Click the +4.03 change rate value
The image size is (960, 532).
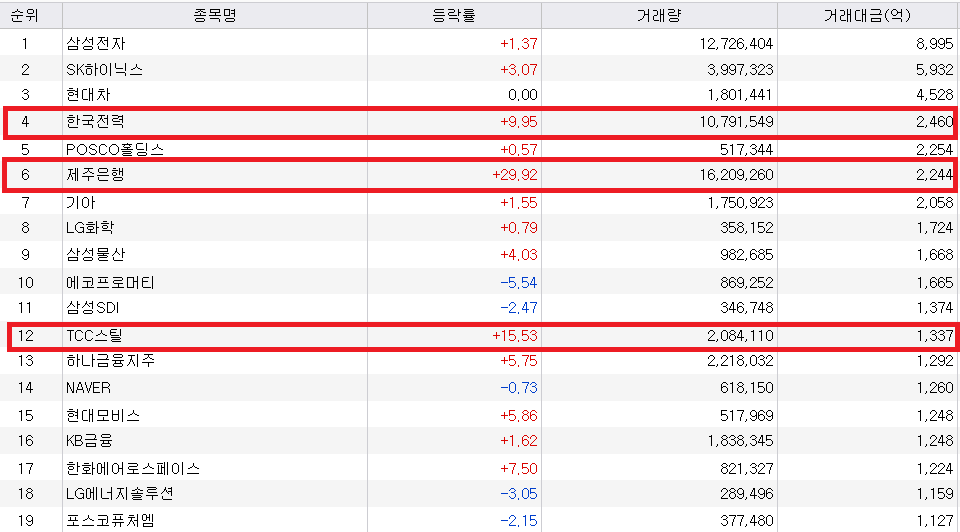tap(519, 255)
